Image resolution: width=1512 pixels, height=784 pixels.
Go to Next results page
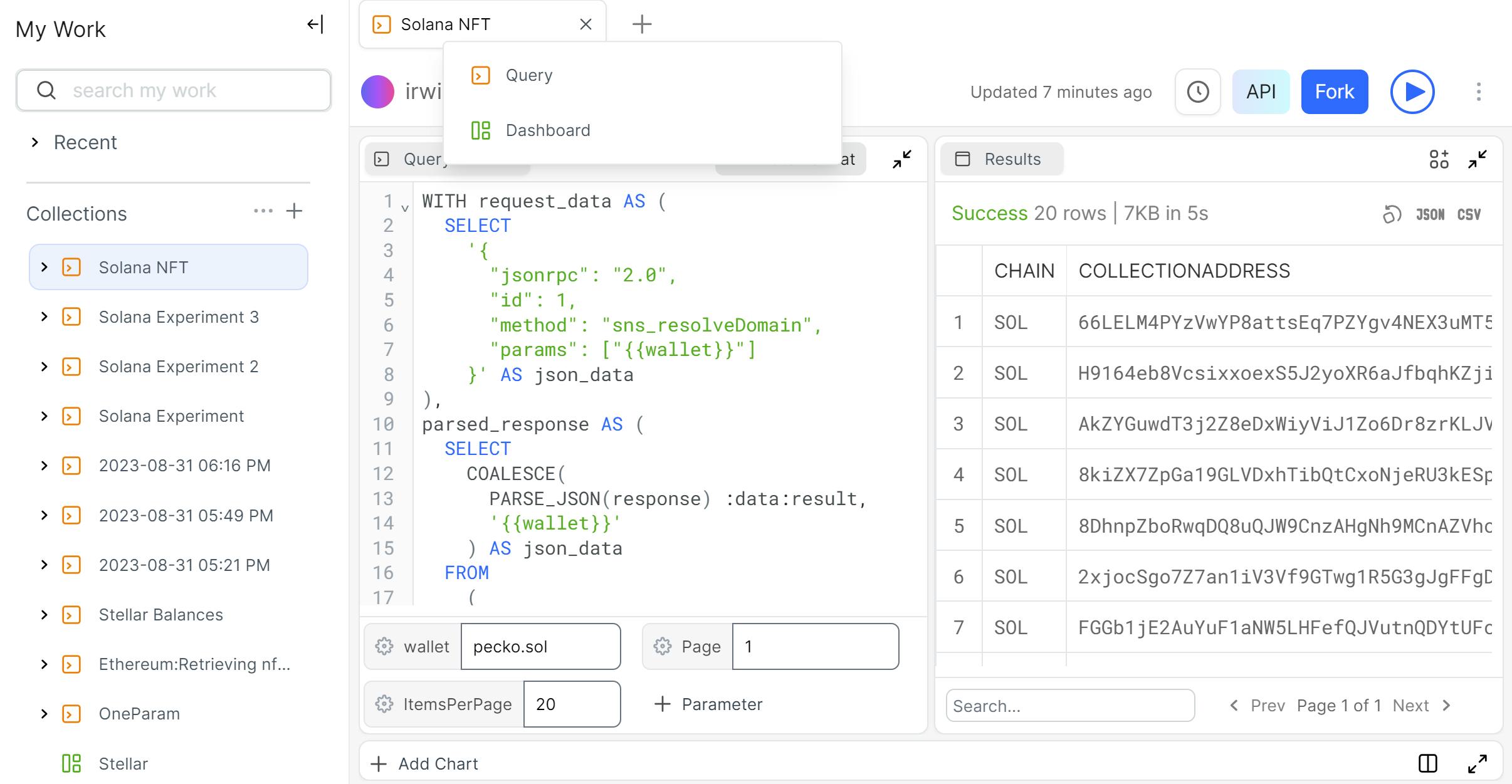pyautogui.click(x=1422, y=706)
